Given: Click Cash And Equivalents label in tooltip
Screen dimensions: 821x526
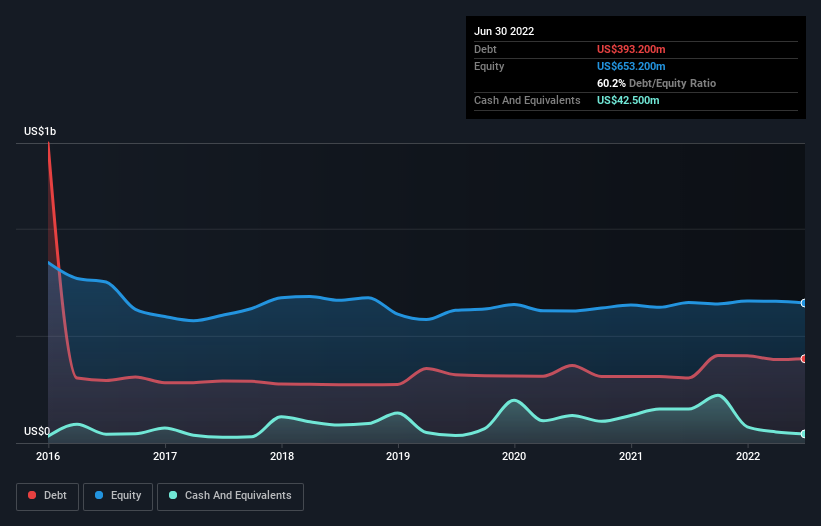Looking at the screenshot, I should (527, 100).
